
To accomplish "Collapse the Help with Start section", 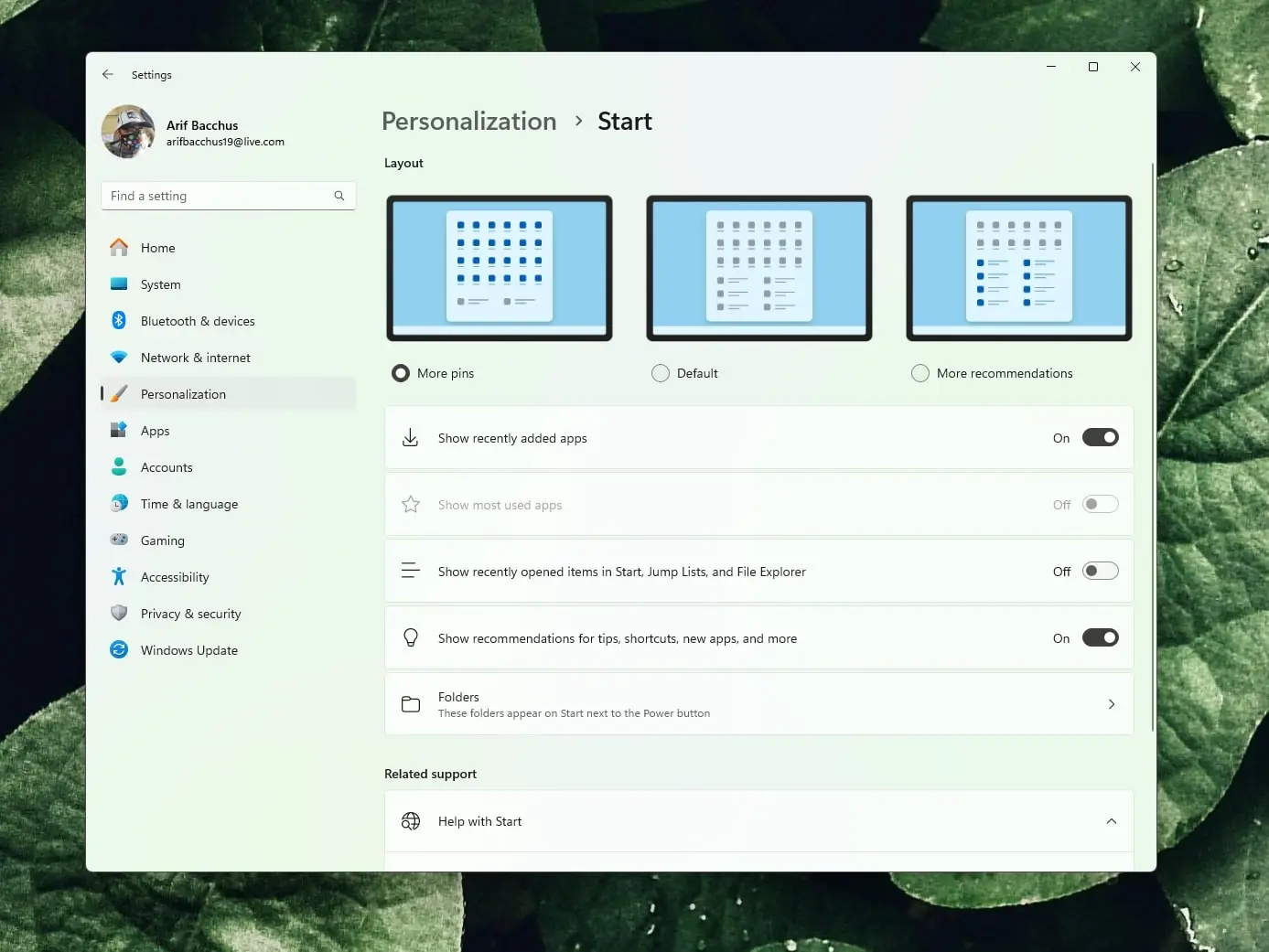I will (1111, 821).
